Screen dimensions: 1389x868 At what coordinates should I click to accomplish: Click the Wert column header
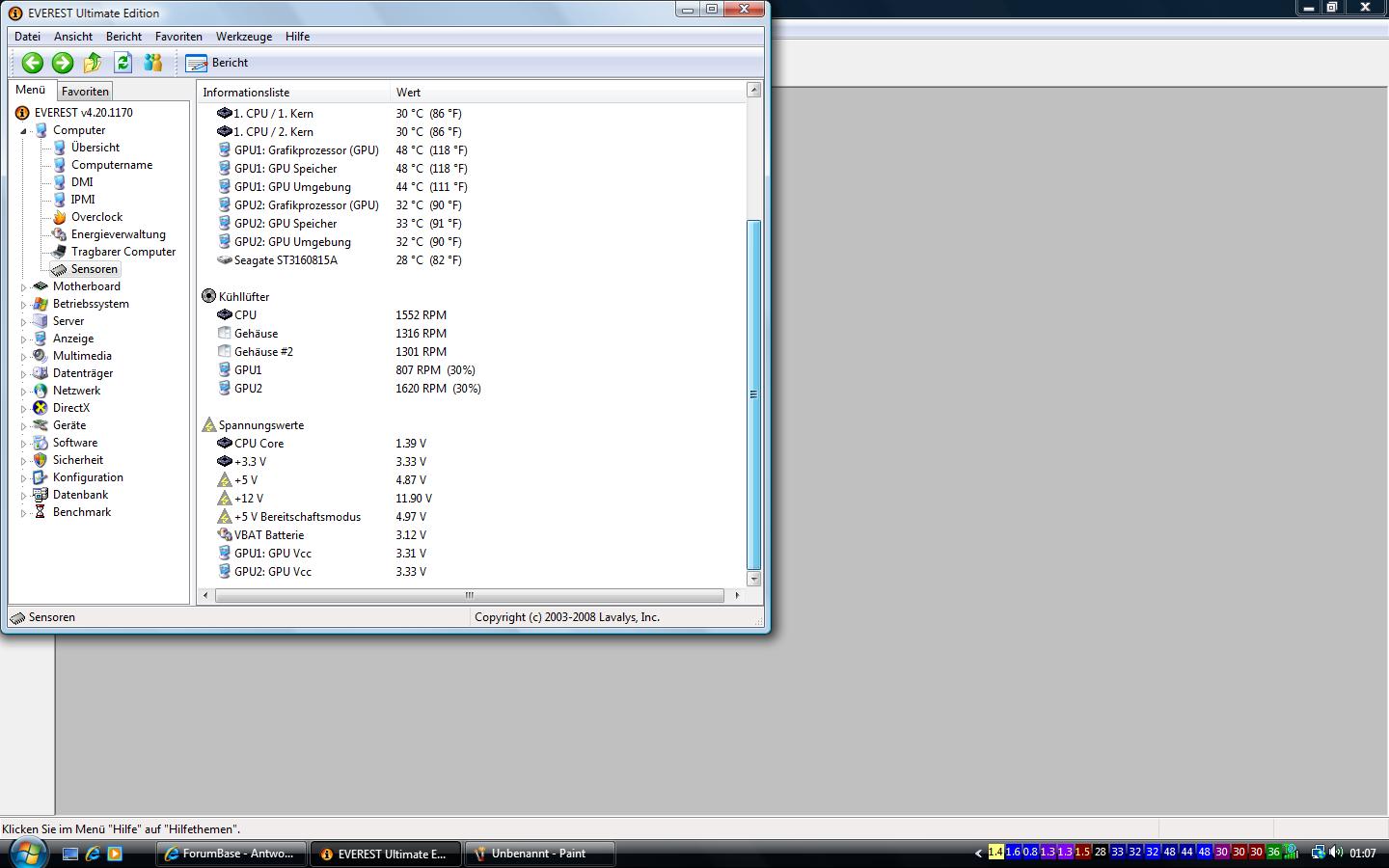point(567,93)
